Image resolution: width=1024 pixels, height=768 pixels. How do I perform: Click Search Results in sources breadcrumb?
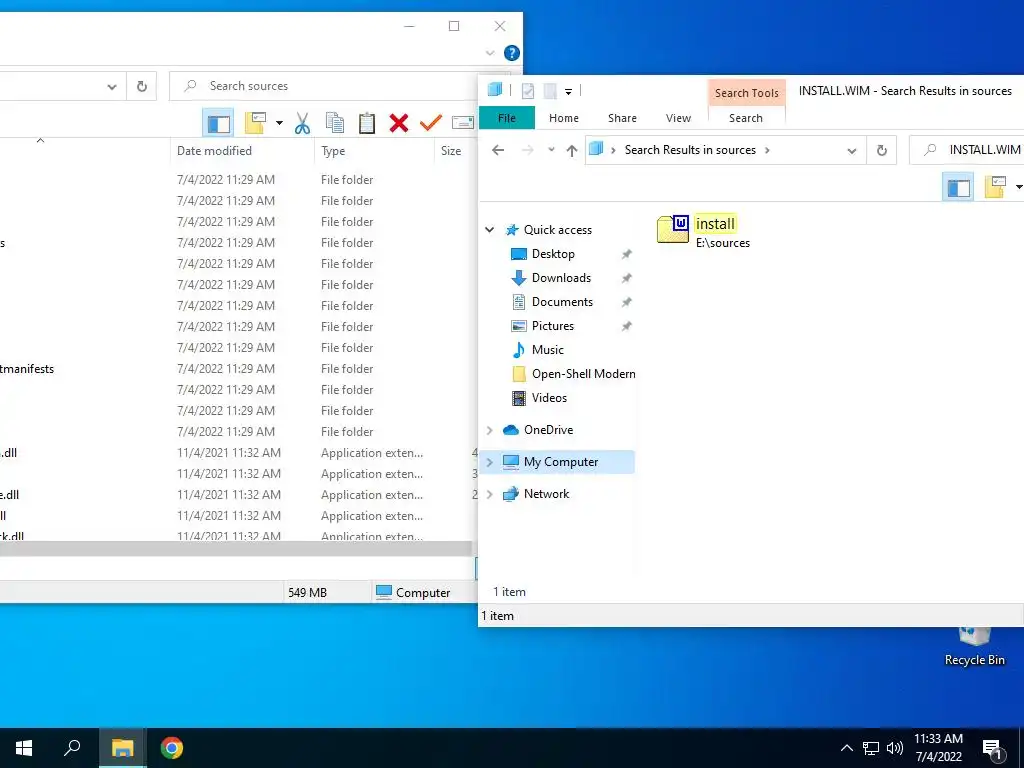point(690,150)
